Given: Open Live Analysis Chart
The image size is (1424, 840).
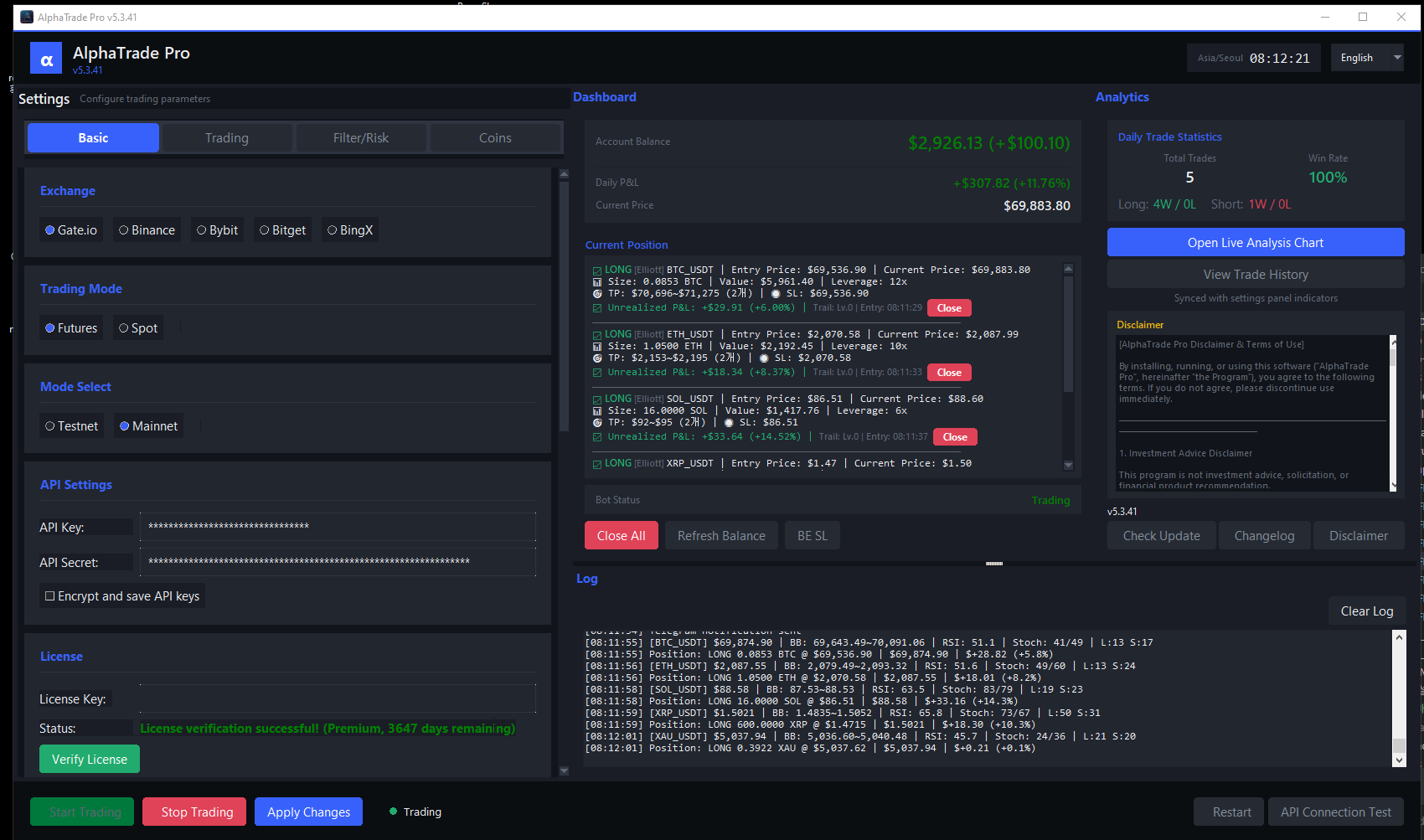Looking at the screenshot, I should click(1256, 243).
